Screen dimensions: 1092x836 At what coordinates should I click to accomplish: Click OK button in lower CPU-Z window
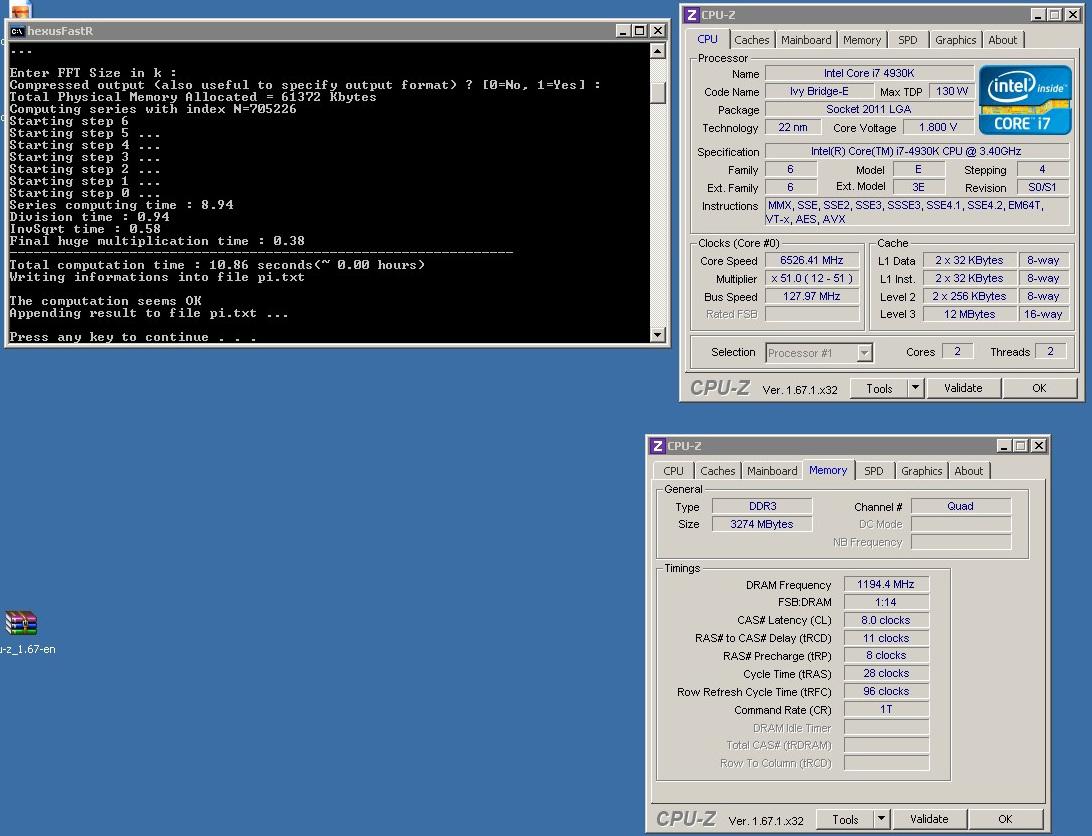[1005, 819]
